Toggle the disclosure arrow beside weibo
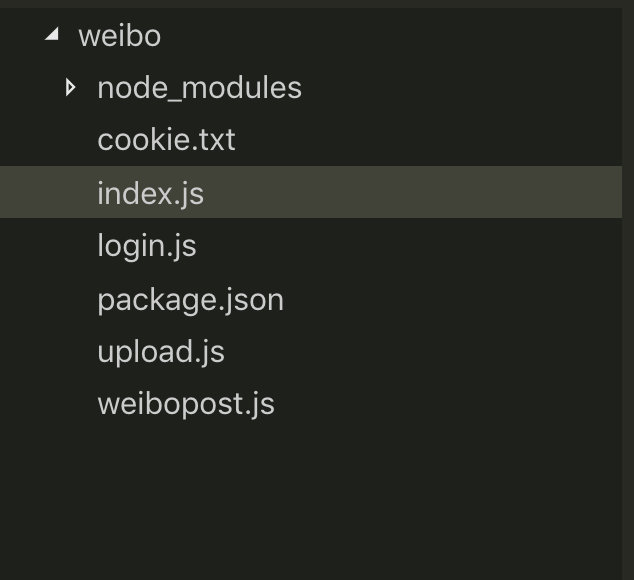Image resolution: width=634 pixels, height=580 pixels. (51, 35)
